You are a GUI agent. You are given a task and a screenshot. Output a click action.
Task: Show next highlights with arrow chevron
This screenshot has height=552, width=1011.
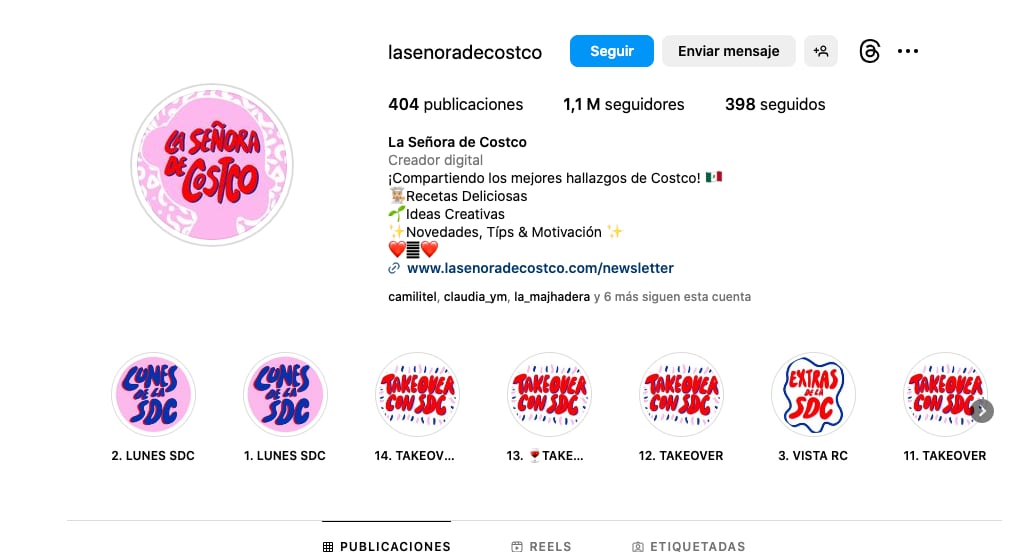coord(982,411)
